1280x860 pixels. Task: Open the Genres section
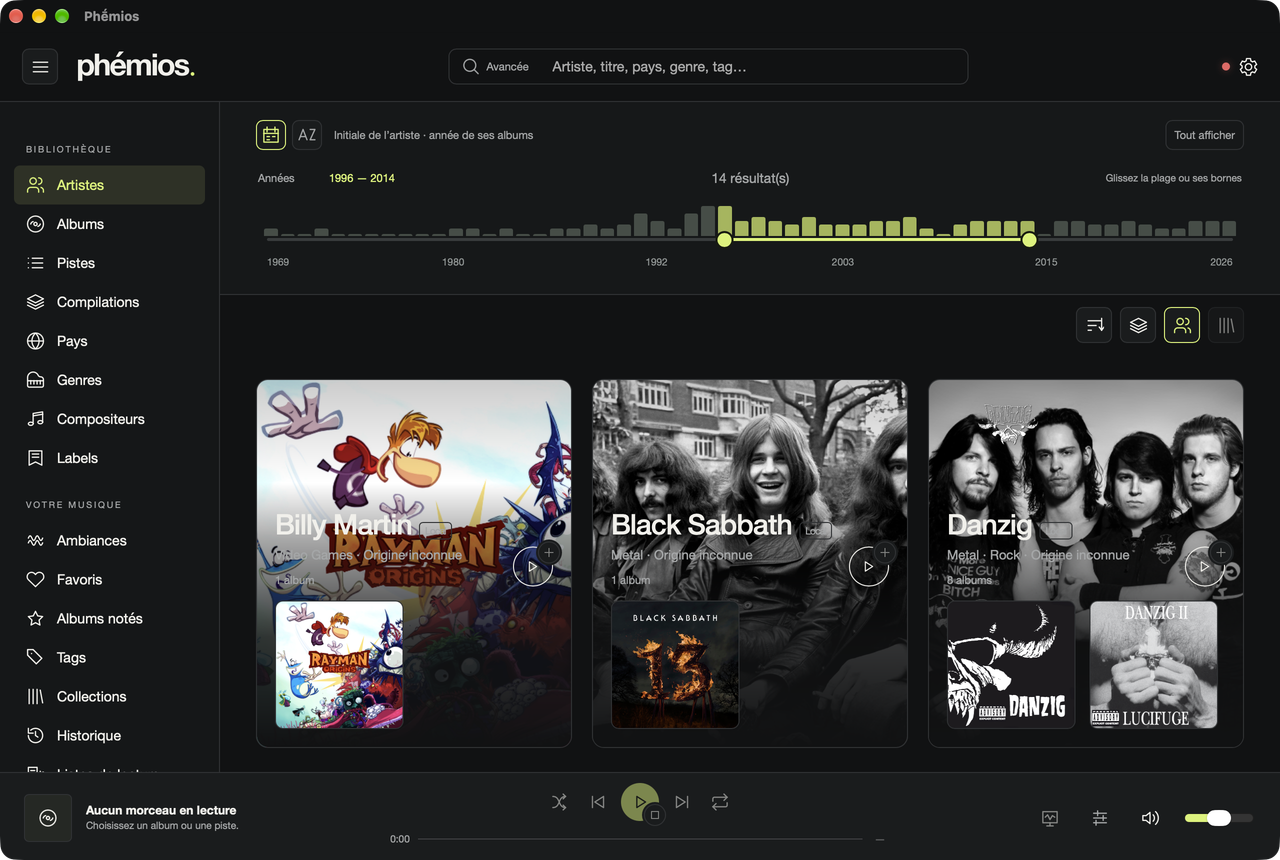pyautogui.click(x=109, y=380)
